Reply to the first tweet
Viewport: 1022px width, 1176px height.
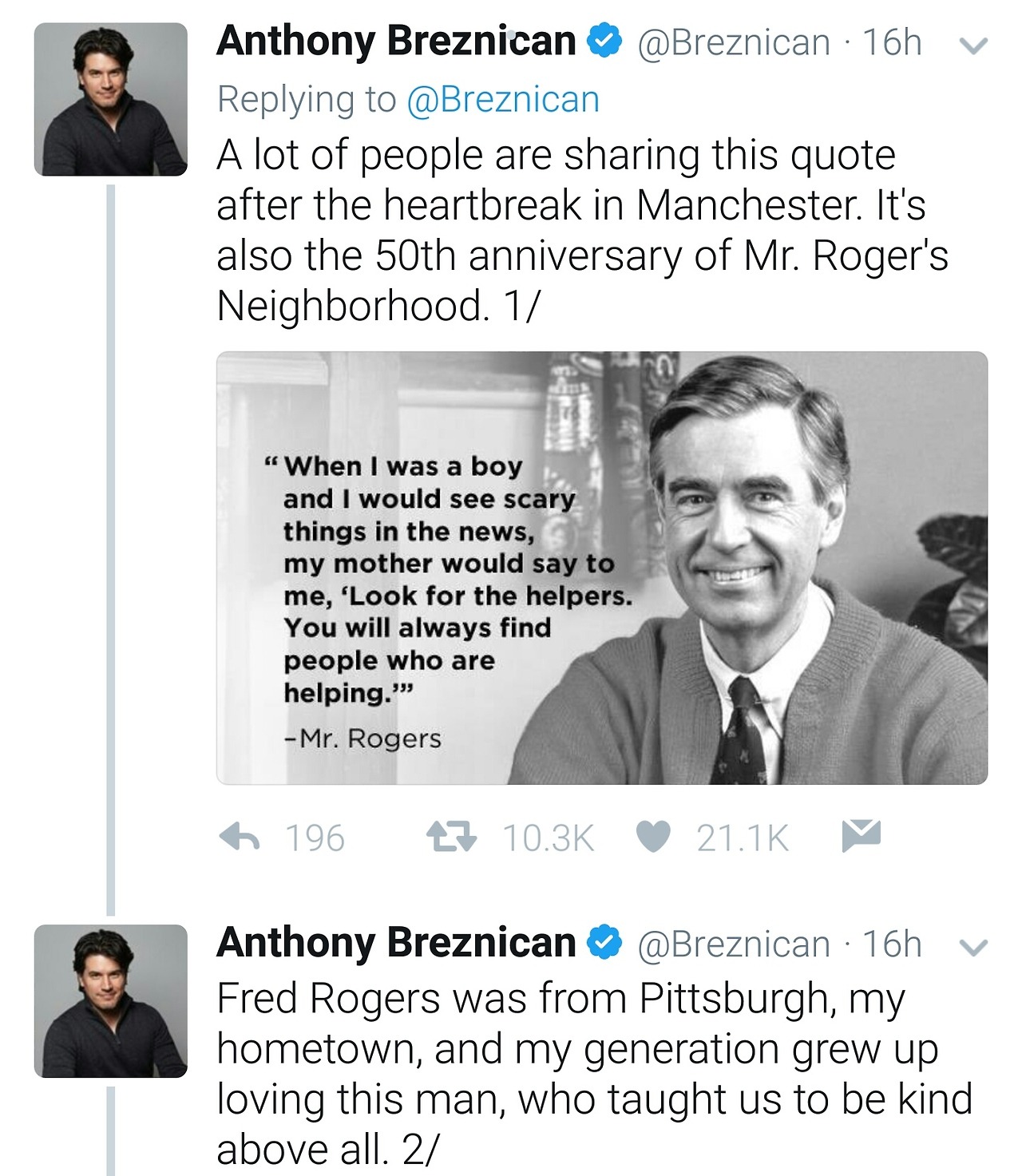pos(240,837)
